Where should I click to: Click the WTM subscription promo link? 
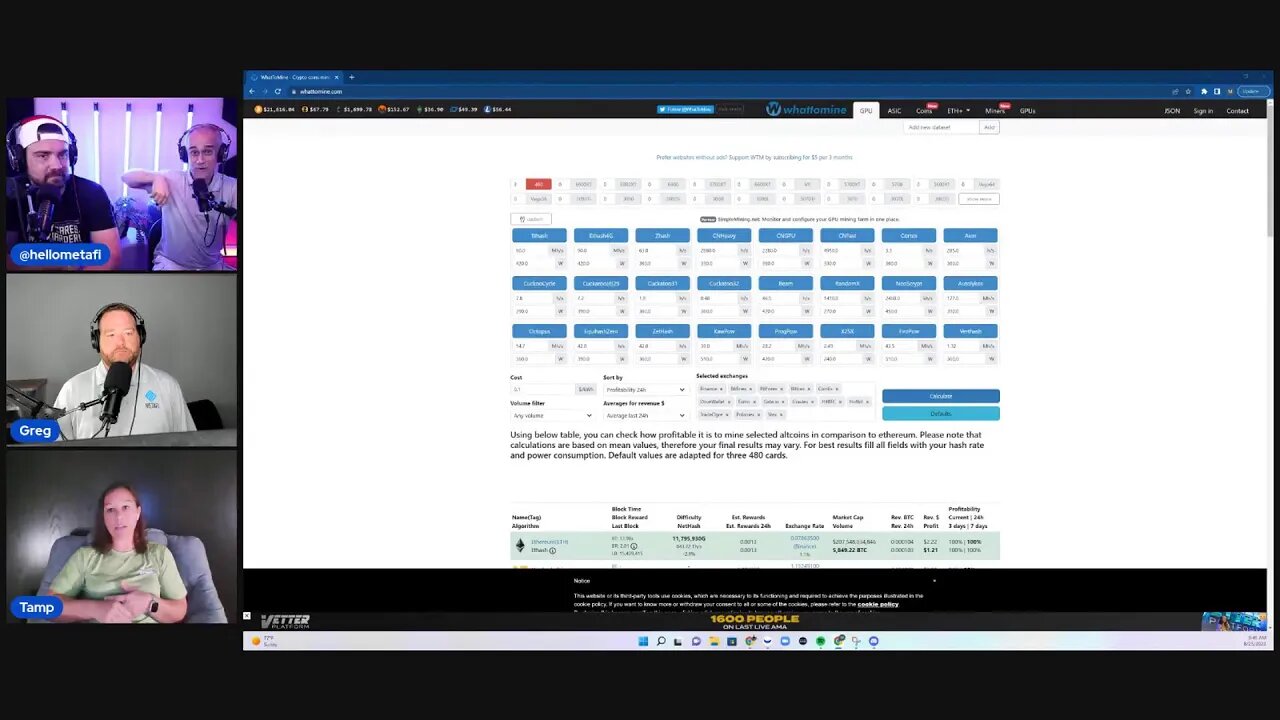pos(754,157)
